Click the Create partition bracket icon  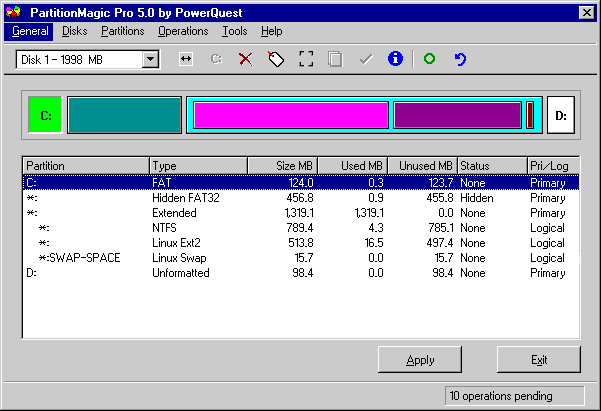[306, 59]
